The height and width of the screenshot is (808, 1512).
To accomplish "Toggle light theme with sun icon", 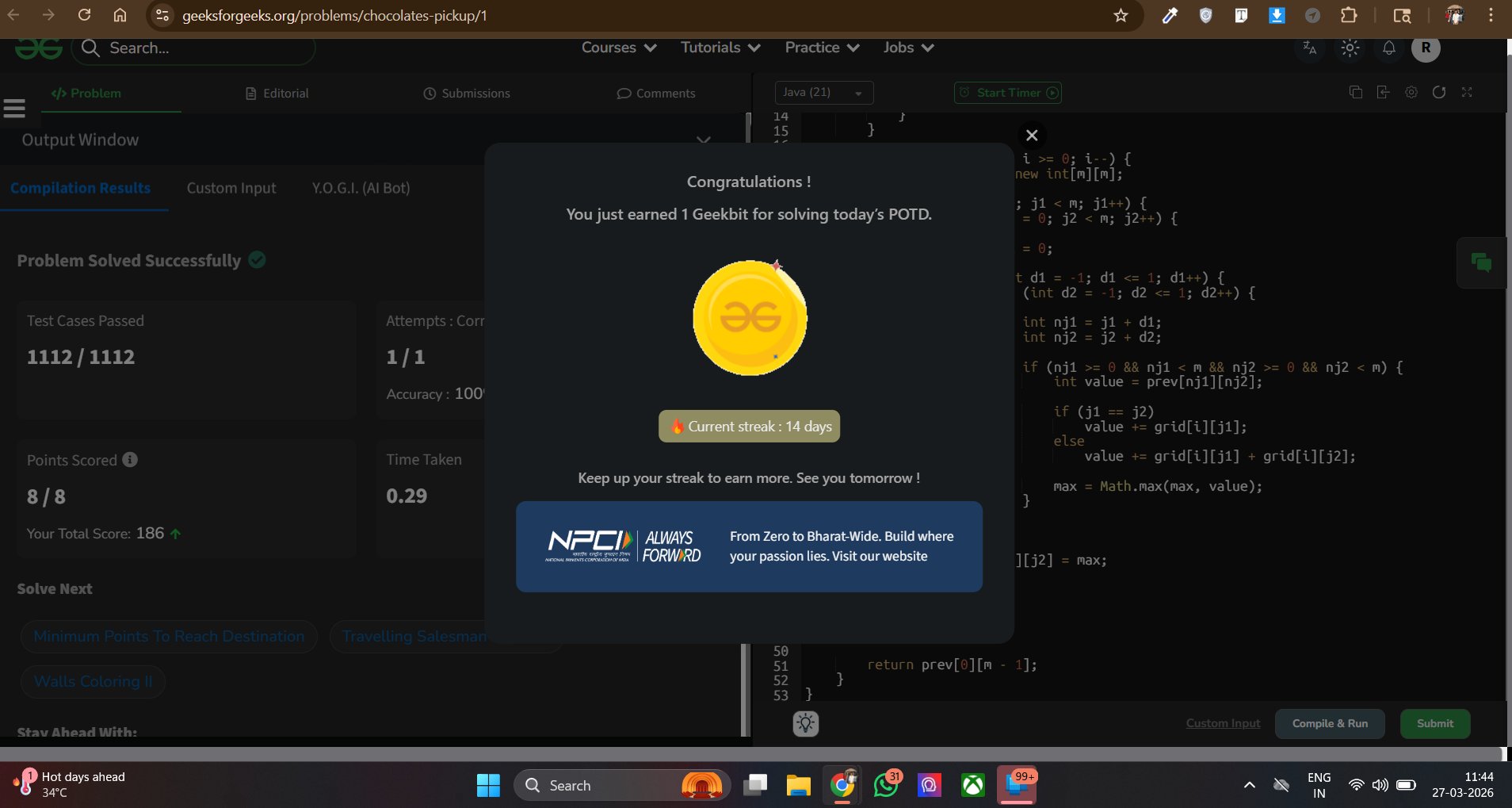I will 1350,48.
